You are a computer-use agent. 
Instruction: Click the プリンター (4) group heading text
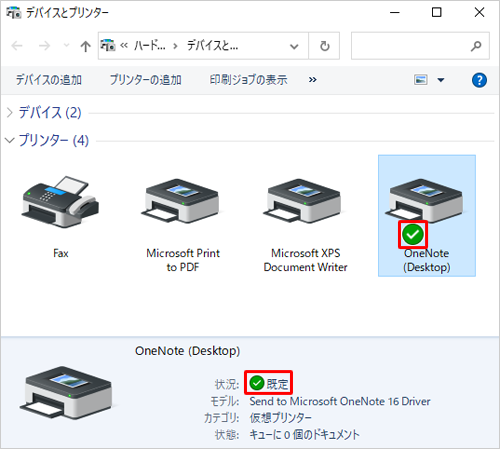54,140
